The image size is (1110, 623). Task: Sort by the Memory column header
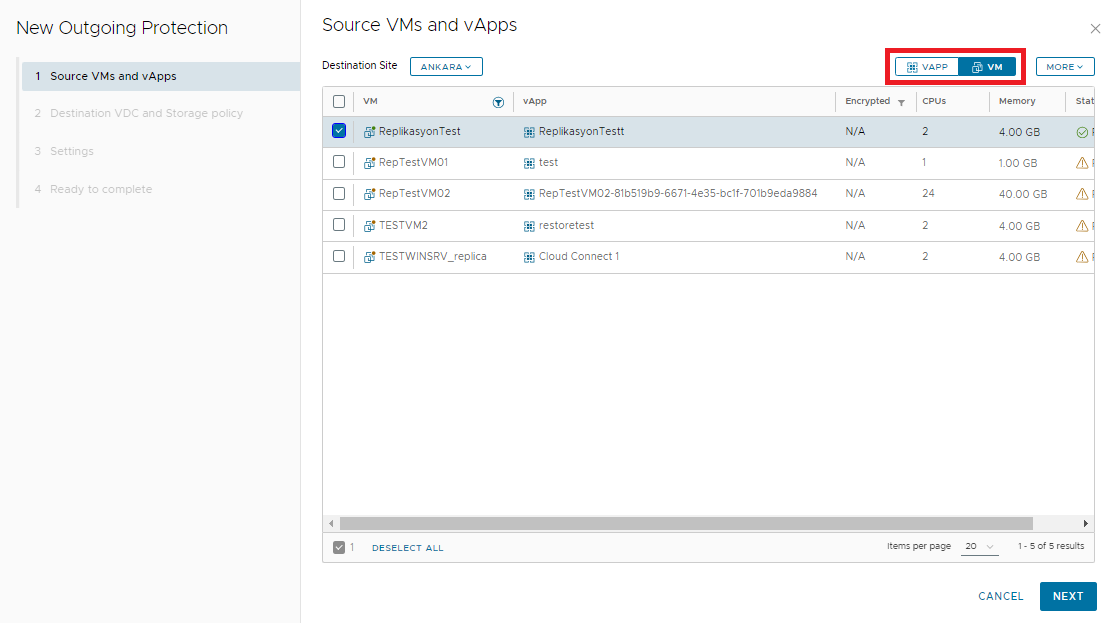[1017, 101]
